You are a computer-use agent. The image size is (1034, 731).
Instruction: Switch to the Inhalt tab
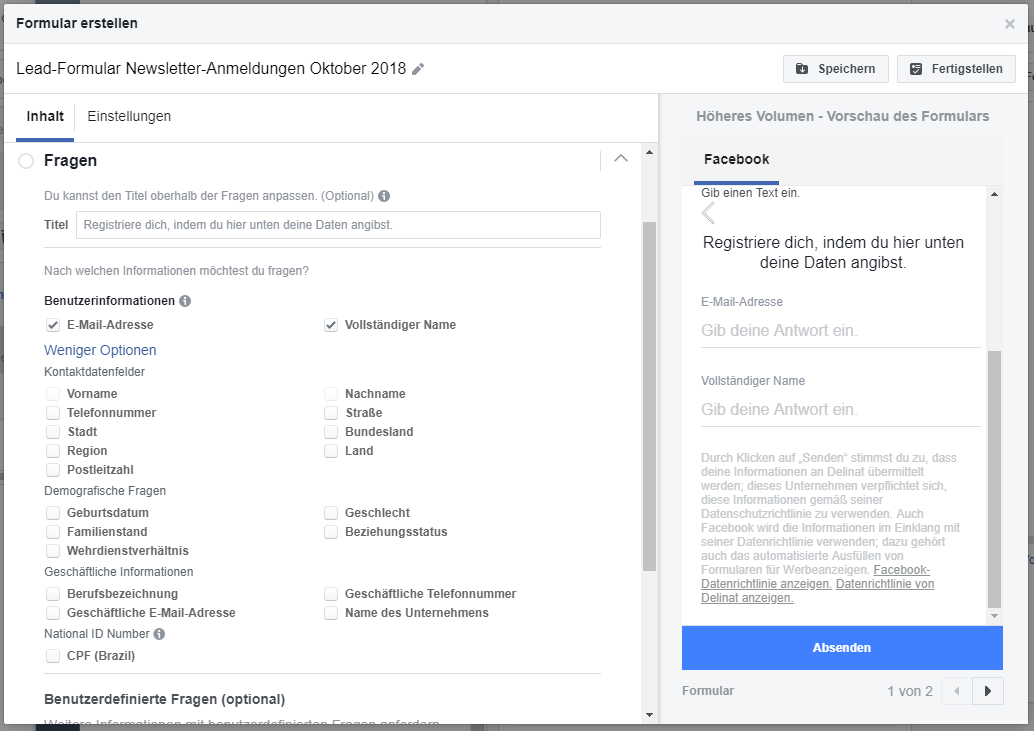point(45,117)
